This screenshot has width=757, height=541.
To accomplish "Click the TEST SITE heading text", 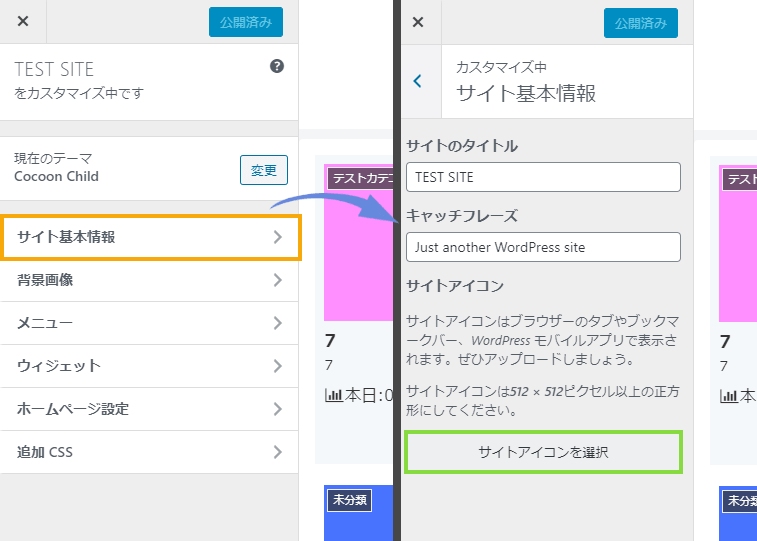I will click(x=54, y=69).
